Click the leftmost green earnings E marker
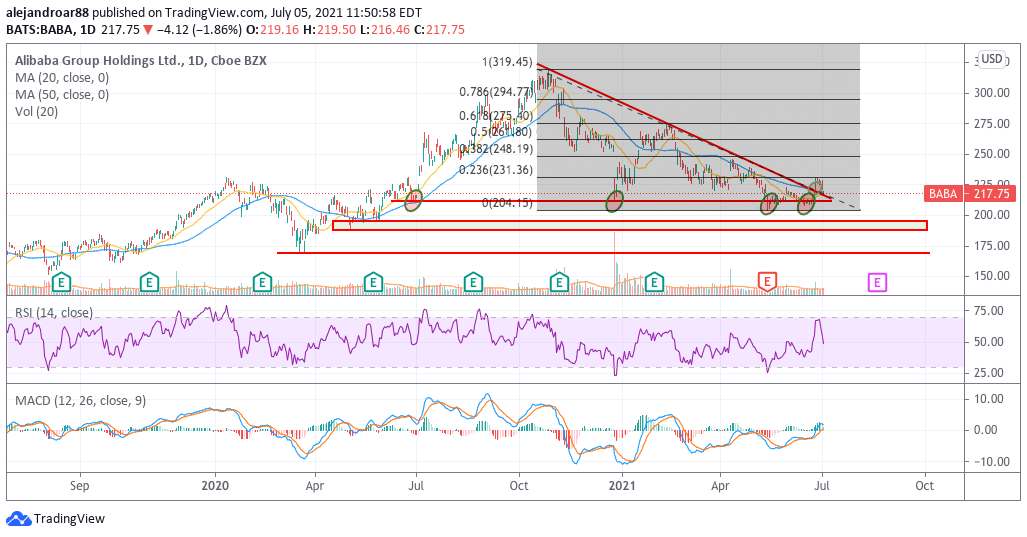1027x537 pixels. pos(61,283)
